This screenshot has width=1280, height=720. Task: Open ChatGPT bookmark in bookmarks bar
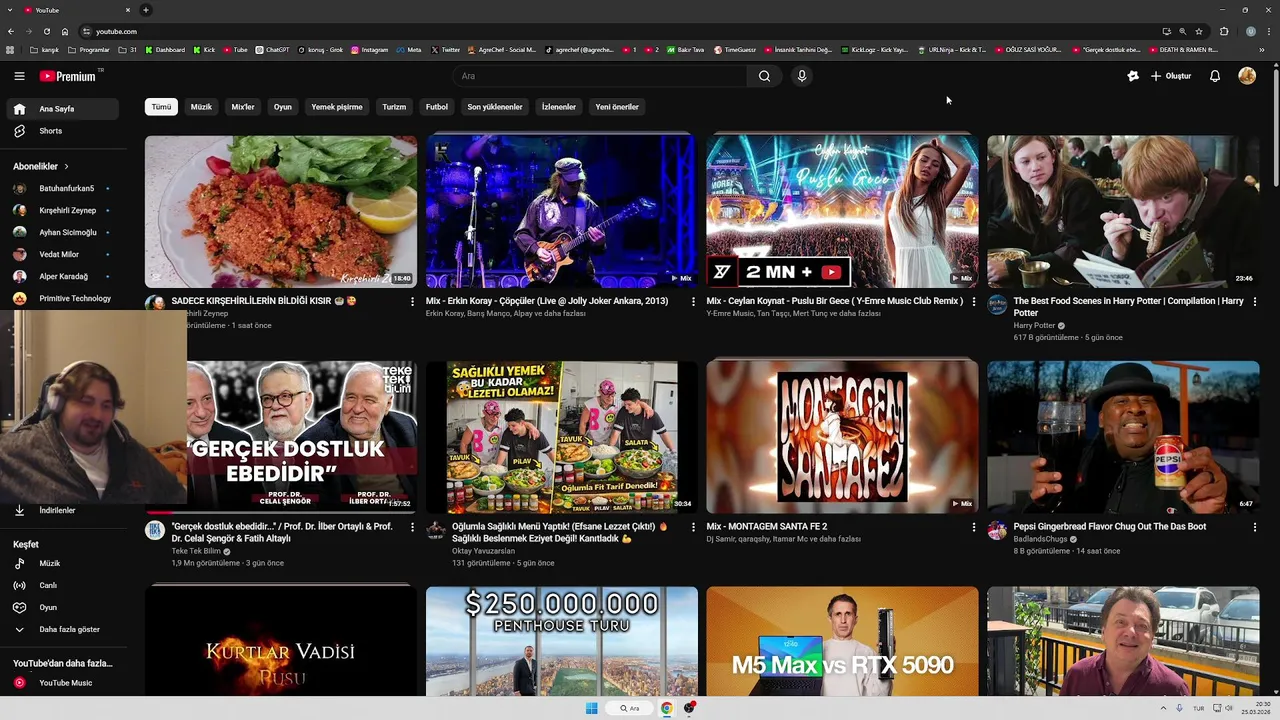[272, 49]
